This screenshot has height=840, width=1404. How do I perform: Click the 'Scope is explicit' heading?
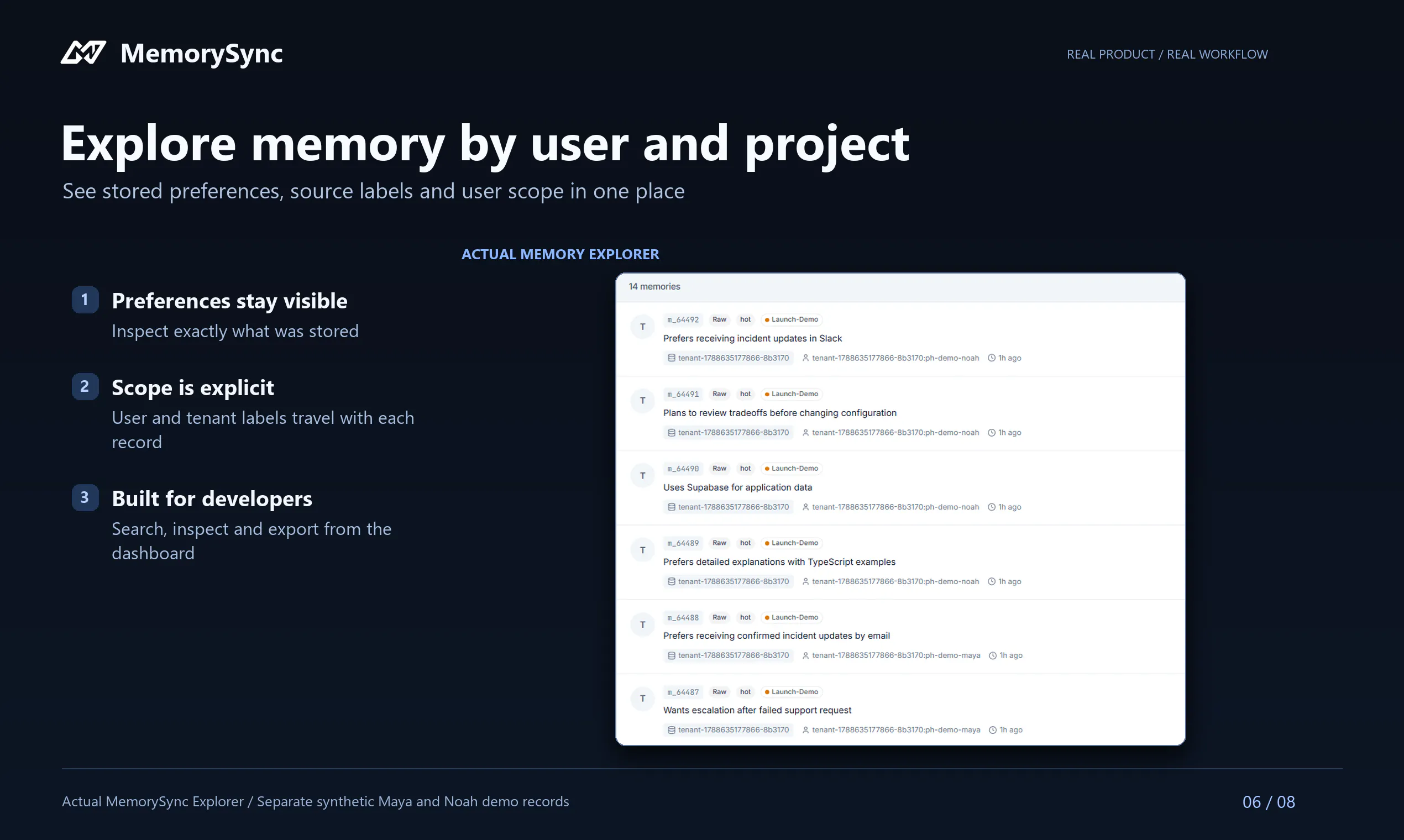tap(192, 388)
